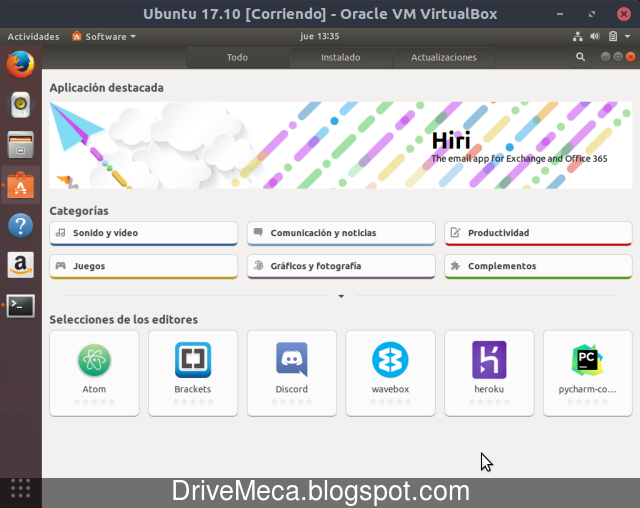Open Firefox from the dock
The width and height of the screenshot is (640, 508).
coord(20,64)
